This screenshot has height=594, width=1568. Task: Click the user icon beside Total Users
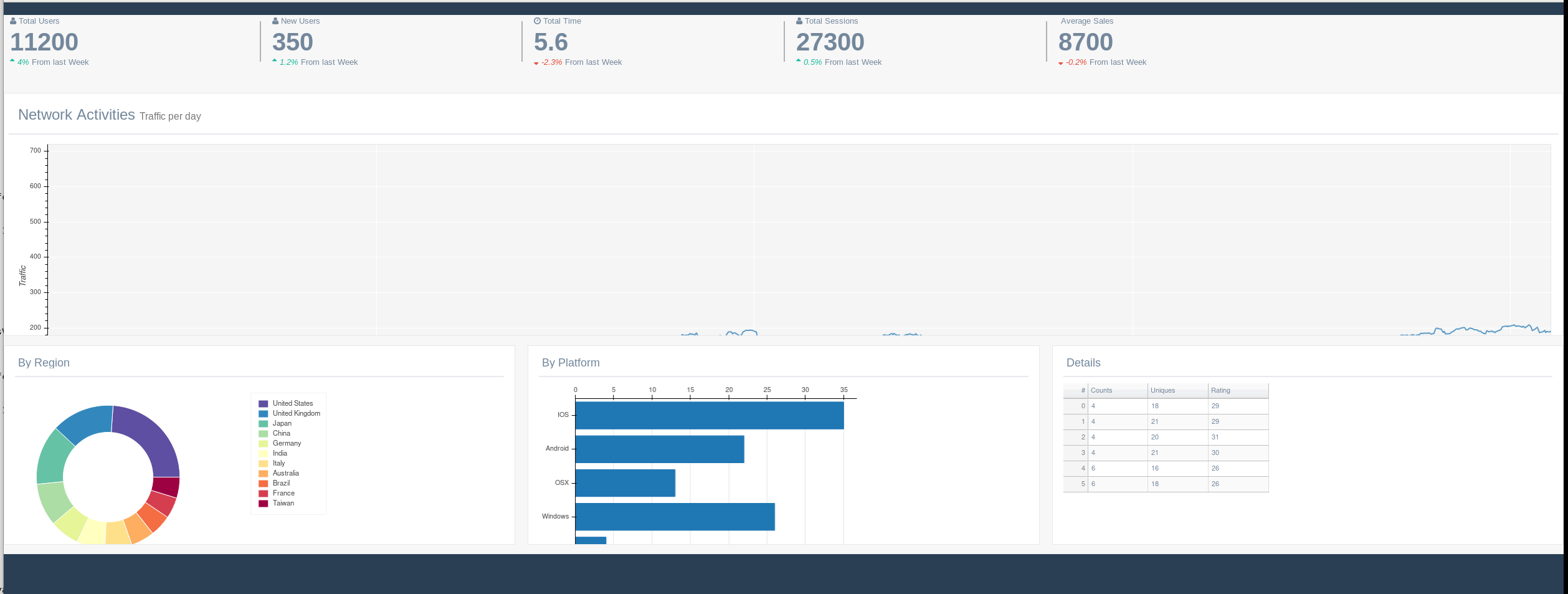click(x=13, y=21)
